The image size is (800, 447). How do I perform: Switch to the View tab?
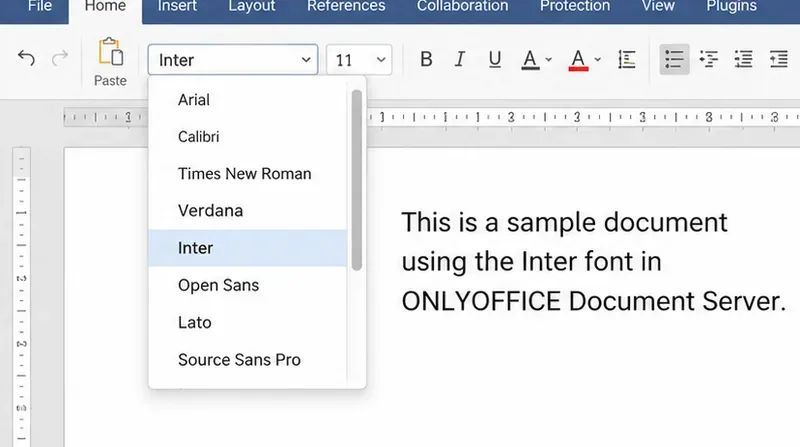point(658,8)
